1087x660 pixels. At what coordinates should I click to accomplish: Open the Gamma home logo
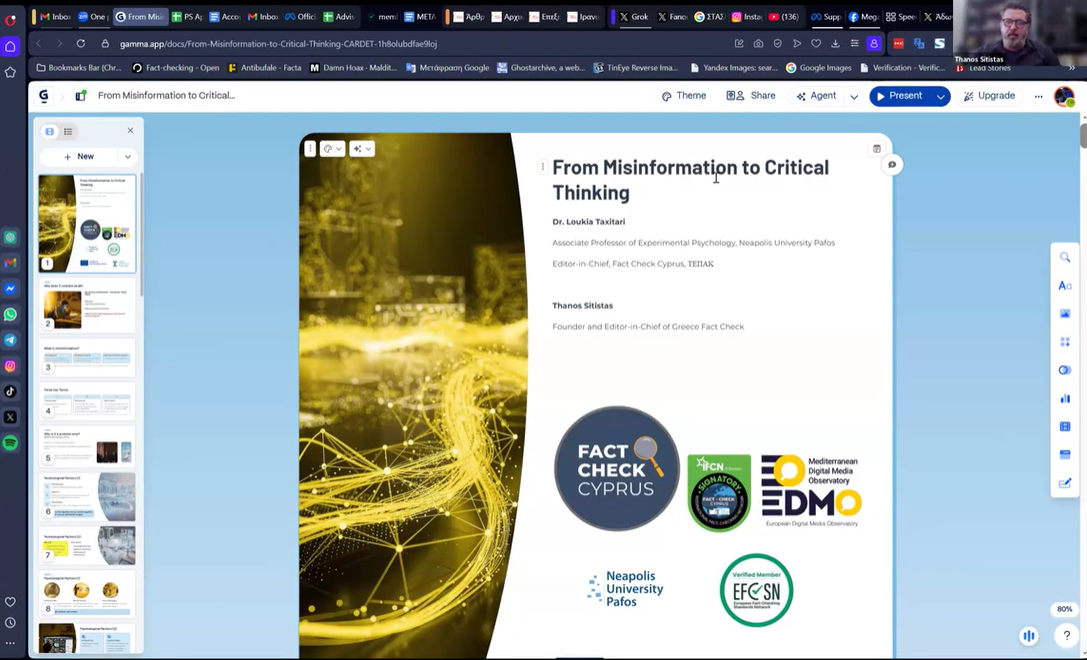tap(44, 96)
